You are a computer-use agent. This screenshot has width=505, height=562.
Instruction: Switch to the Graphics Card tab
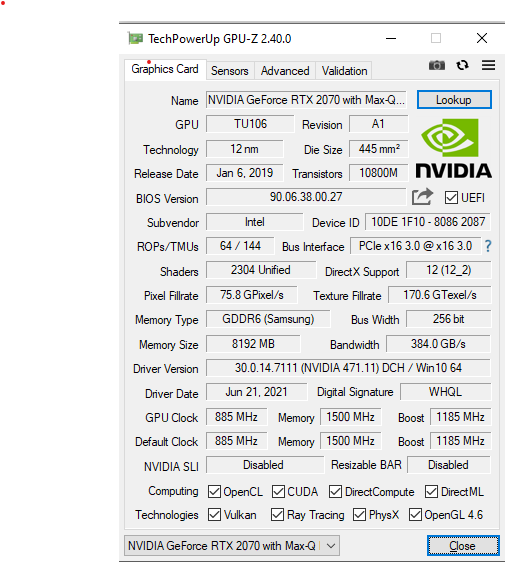tap(165, 69)
